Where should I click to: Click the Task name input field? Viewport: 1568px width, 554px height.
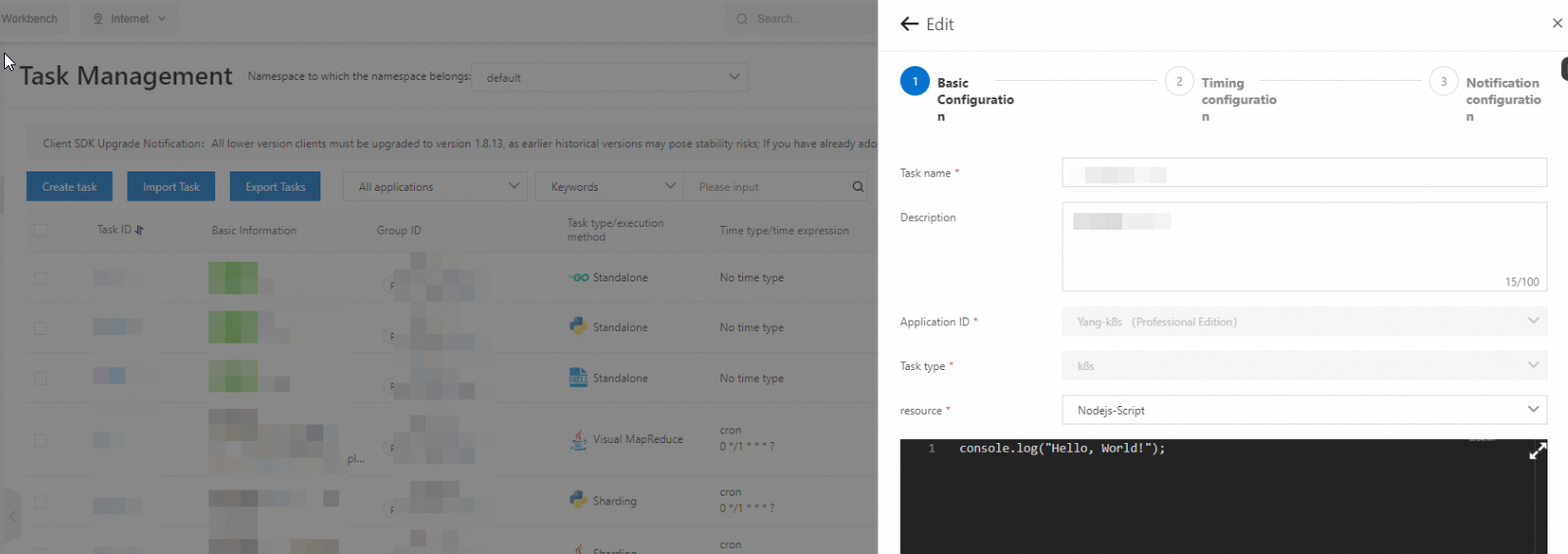tap(1304, 172)
